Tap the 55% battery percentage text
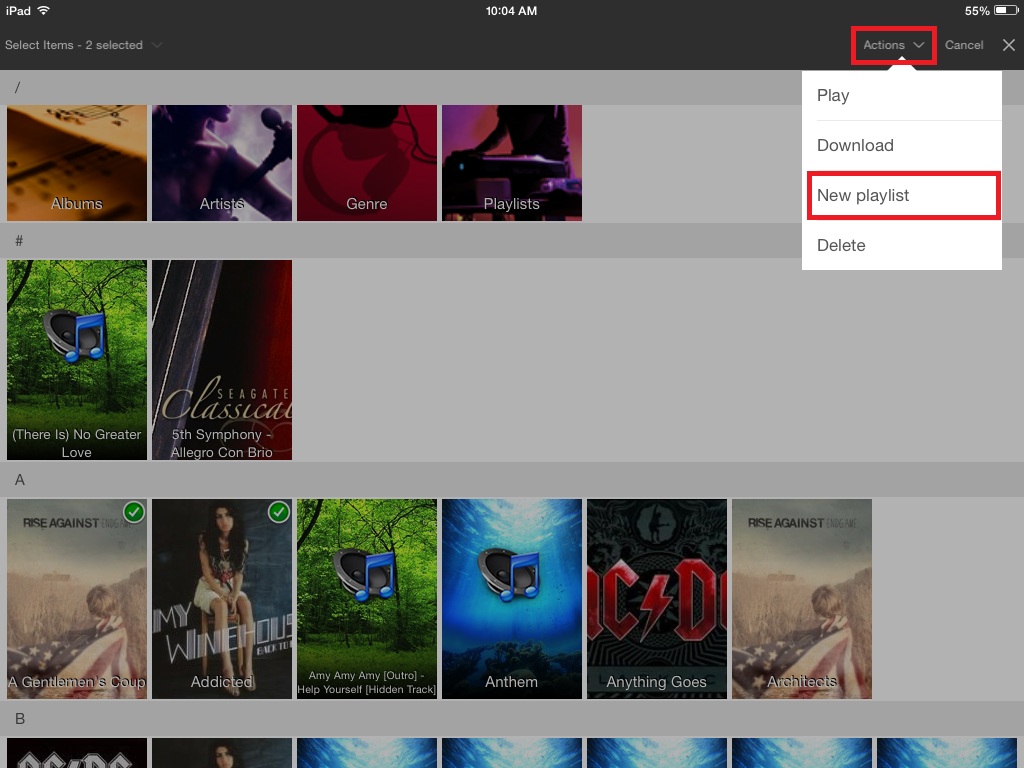Screen dimensions: 1024x768 [x=977, y=11]
